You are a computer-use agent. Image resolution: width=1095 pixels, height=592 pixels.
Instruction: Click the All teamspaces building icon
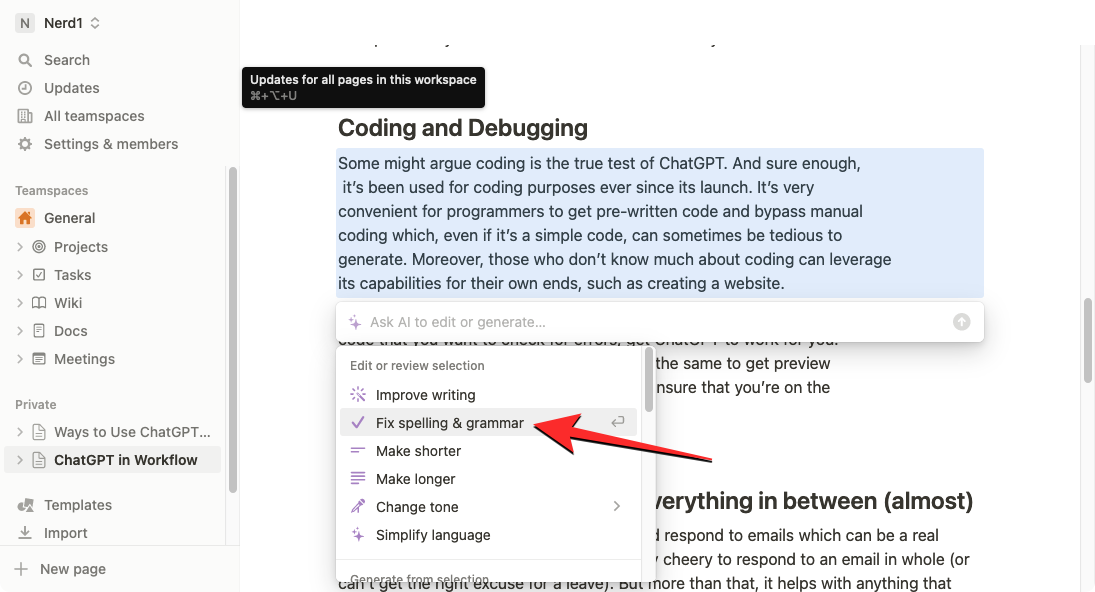[x=25, y=116]
